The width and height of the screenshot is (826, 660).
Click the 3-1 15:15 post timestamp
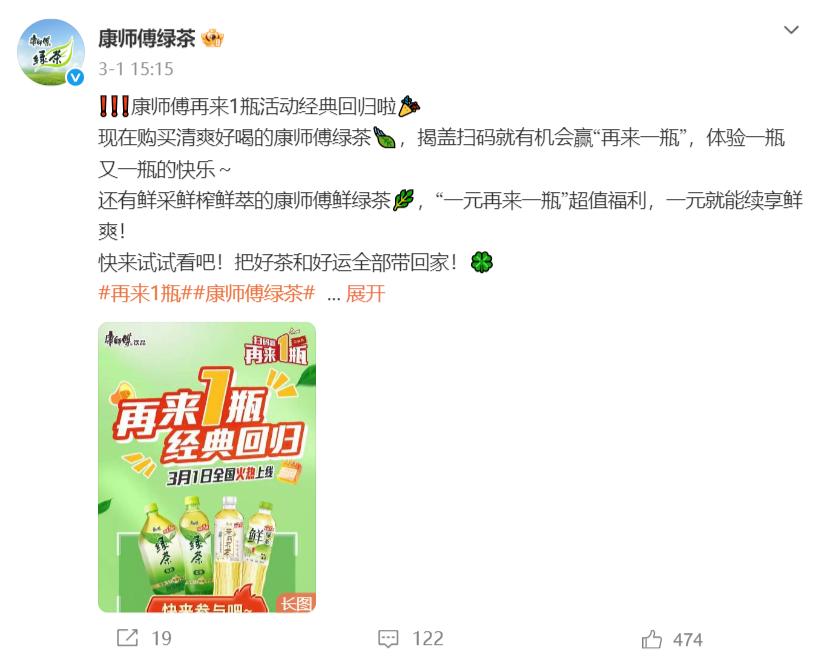pyautogui.click(x=135, y=69)
